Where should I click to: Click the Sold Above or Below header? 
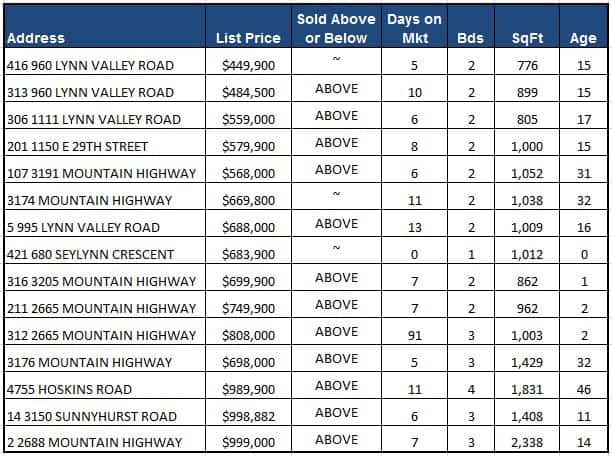[x=336, y=28]
